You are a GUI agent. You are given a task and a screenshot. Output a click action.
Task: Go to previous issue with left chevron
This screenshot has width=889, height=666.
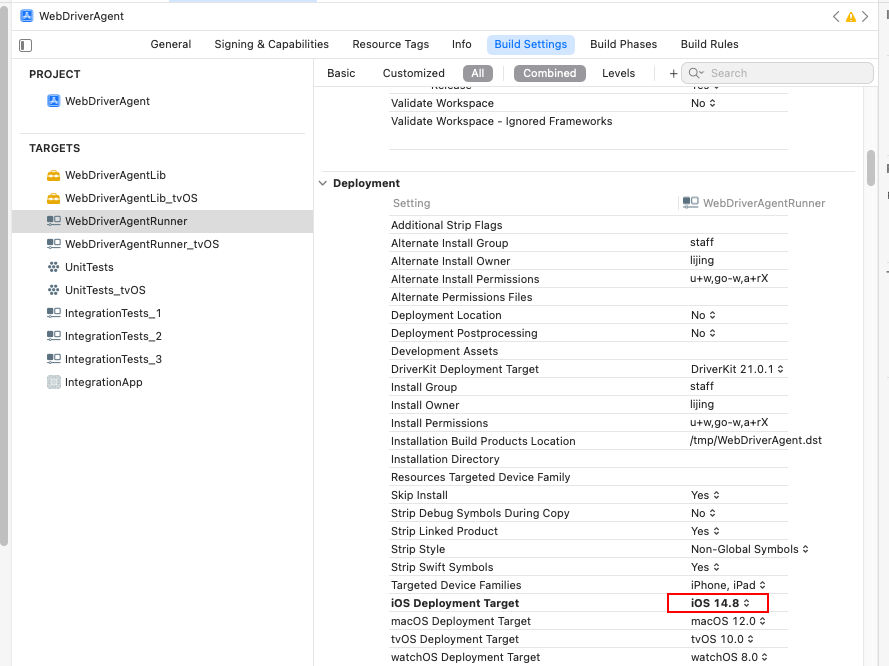tap(836, 16)
